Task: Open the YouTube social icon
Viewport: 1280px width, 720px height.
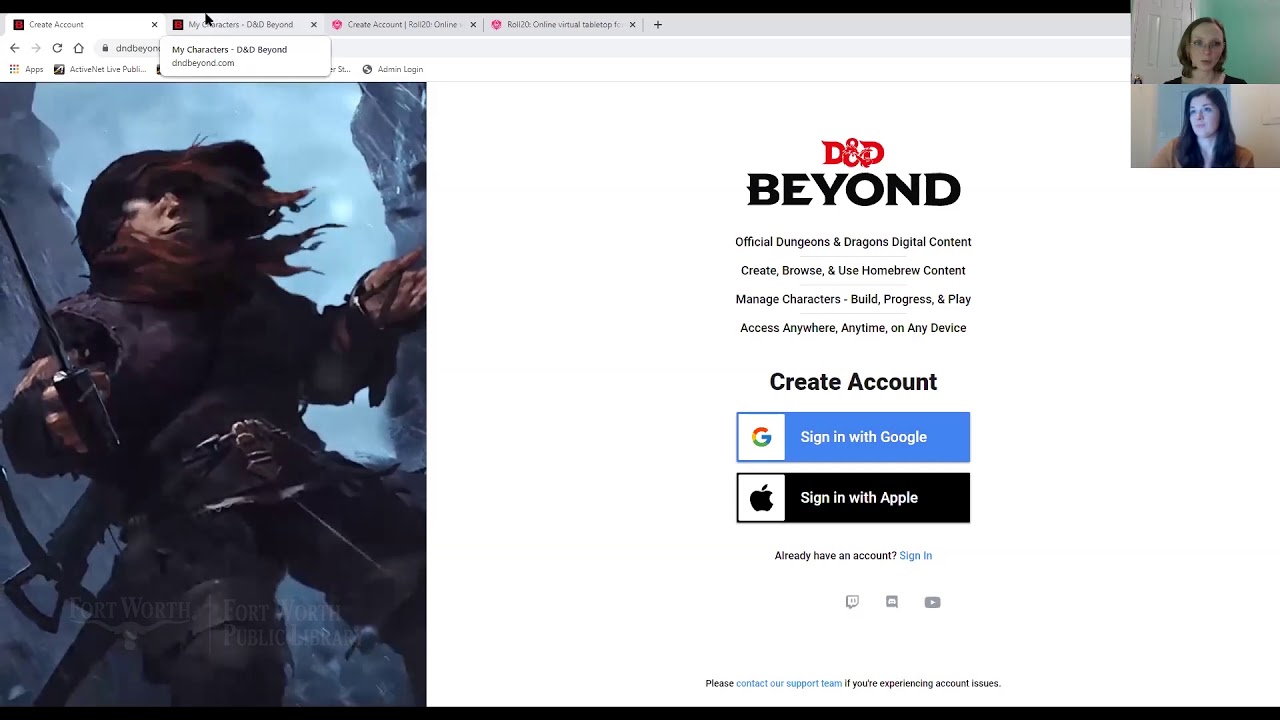Action: (x=932, y=602)
